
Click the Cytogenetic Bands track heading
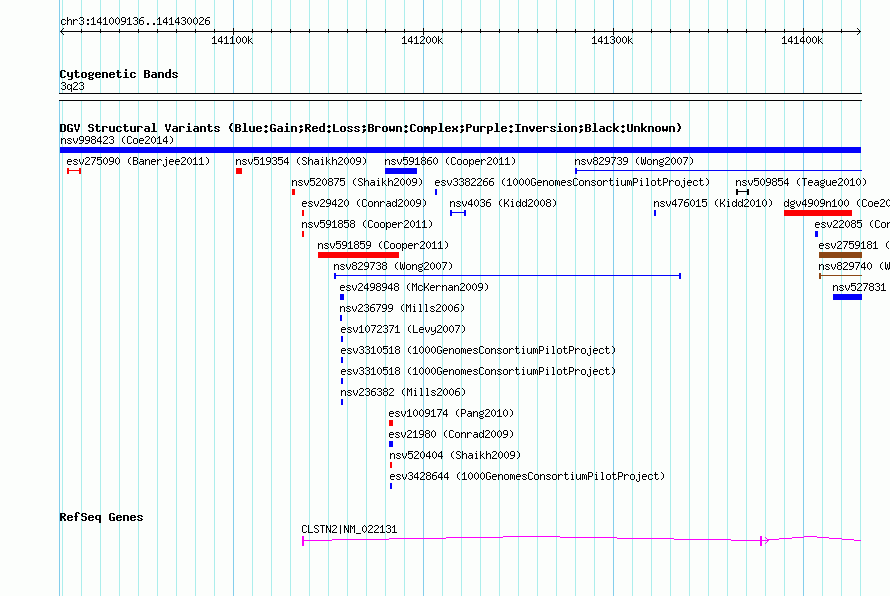pyautogui.click(x=119, y=74)
